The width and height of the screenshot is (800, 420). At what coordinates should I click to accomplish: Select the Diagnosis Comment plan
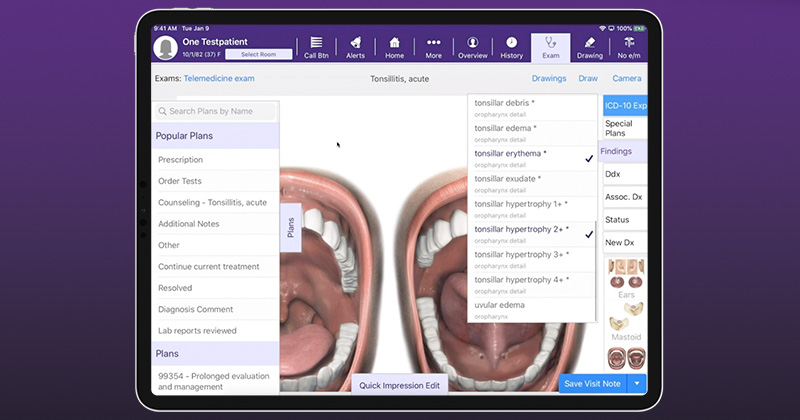pos(215,310)
